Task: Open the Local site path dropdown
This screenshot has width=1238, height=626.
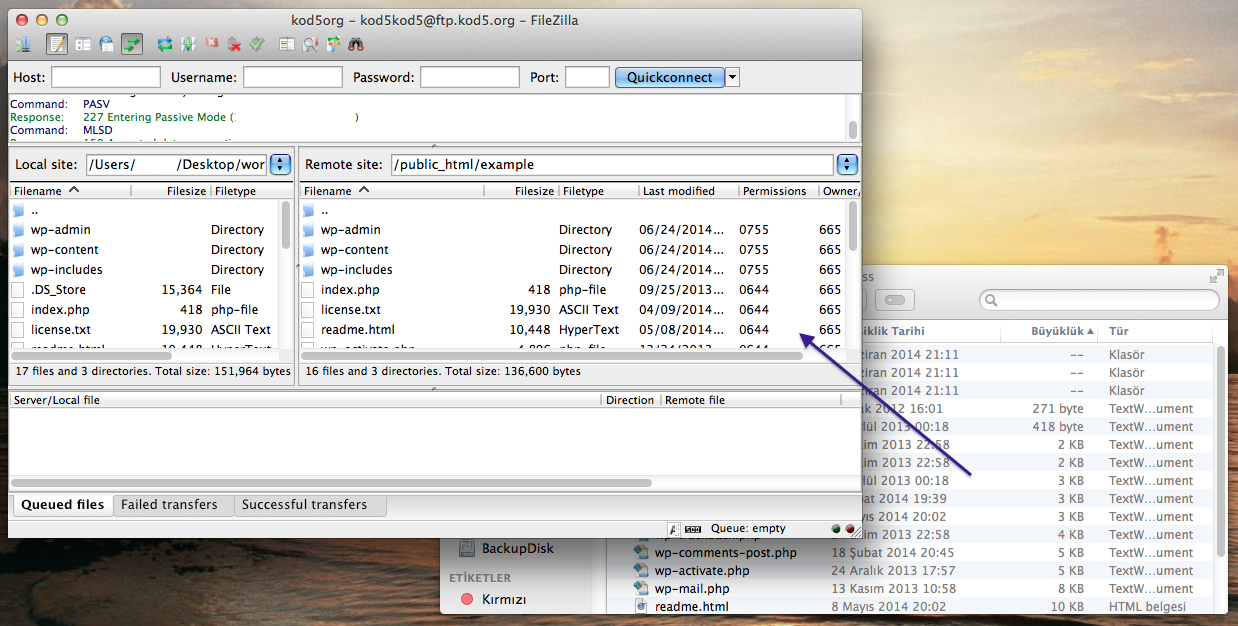Action: tap(280, 164)
